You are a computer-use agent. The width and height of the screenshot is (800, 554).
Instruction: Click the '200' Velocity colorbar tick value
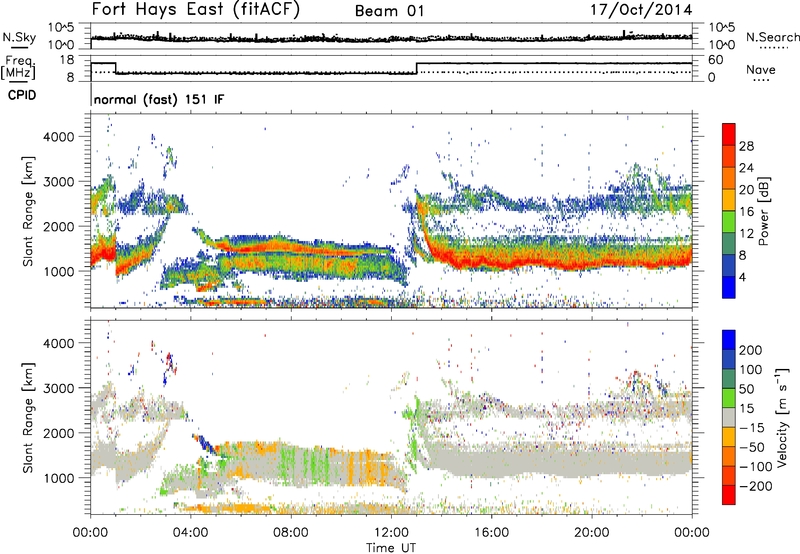point(751,350)
